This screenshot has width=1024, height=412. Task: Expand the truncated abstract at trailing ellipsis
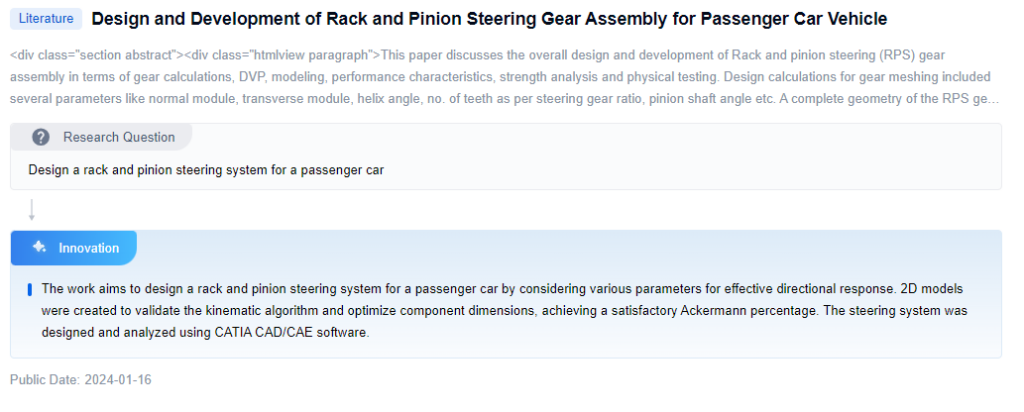click(x=993, y=98)
